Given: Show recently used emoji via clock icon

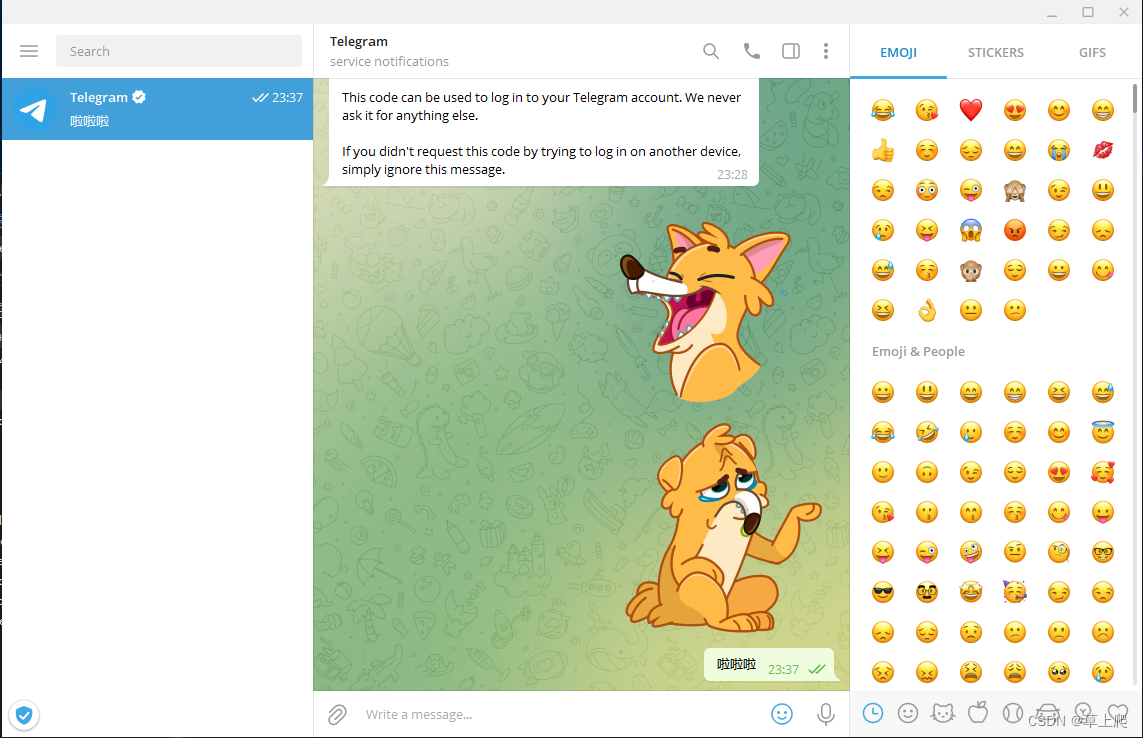Looking at the screenshot, I should pos(873,713).
